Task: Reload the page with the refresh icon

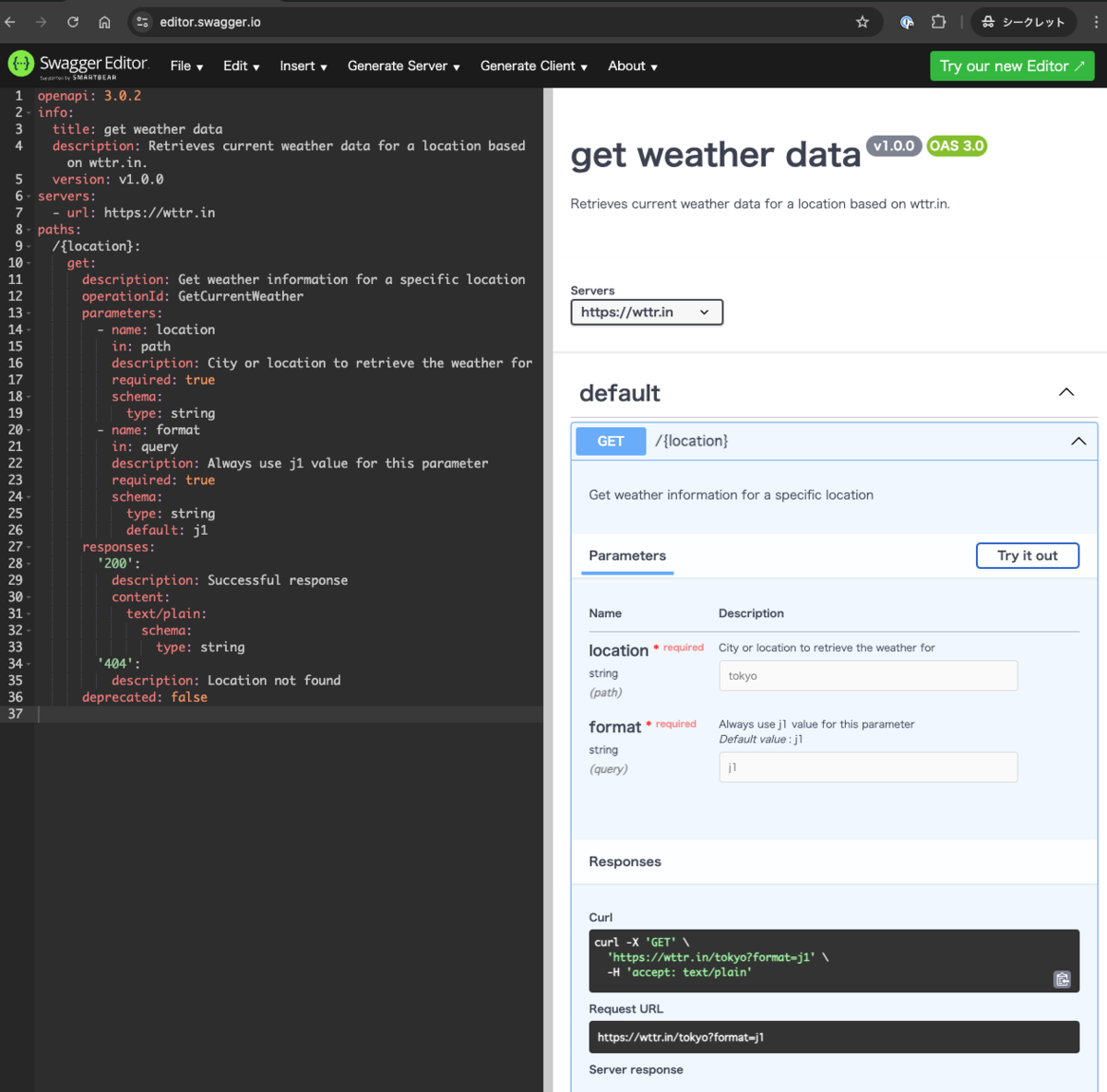Action: coord(73,22)
